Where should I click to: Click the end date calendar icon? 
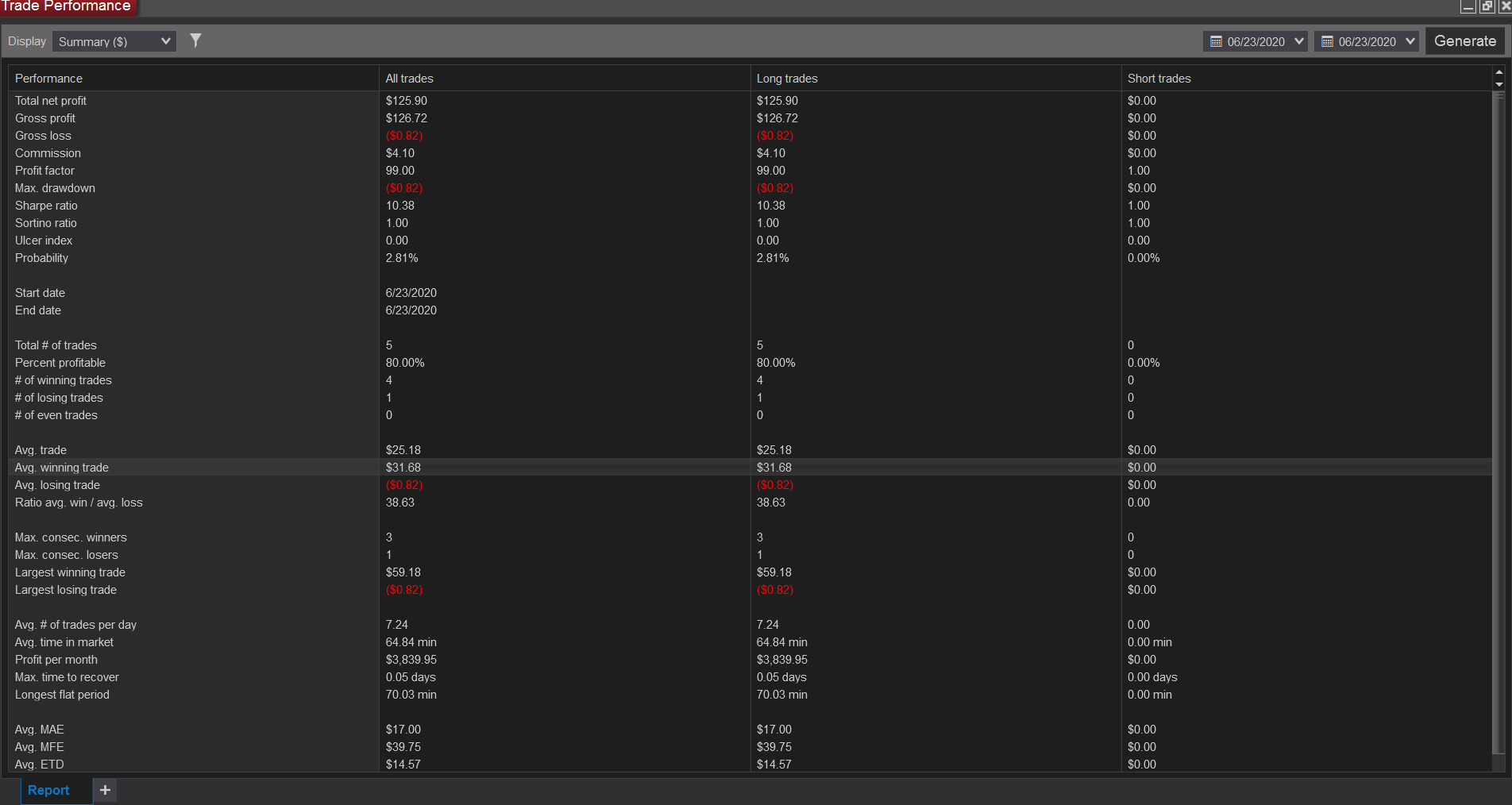click(x=1327, y=41)
